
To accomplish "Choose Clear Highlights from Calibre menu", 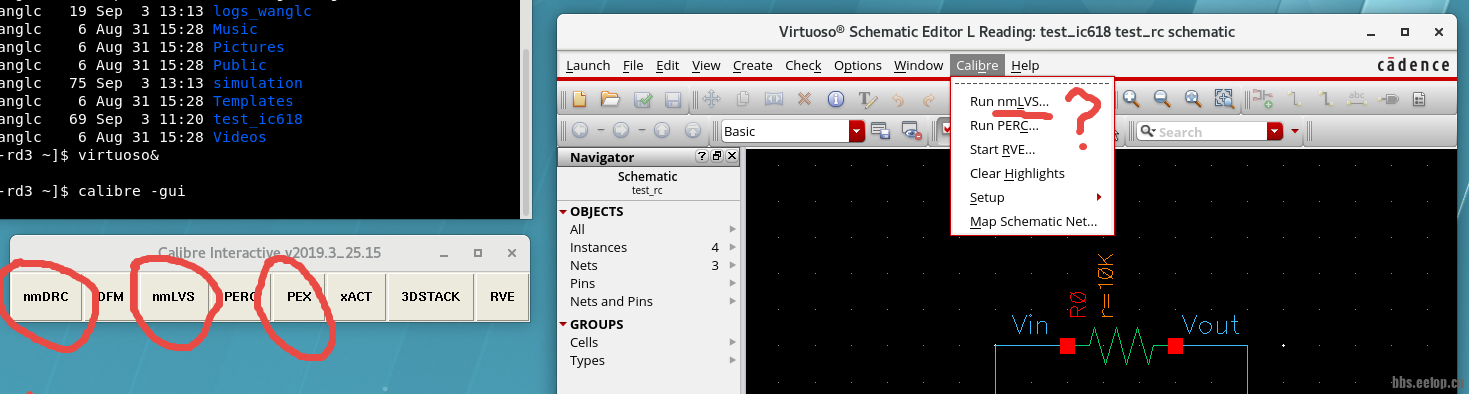I will 1031,173.
